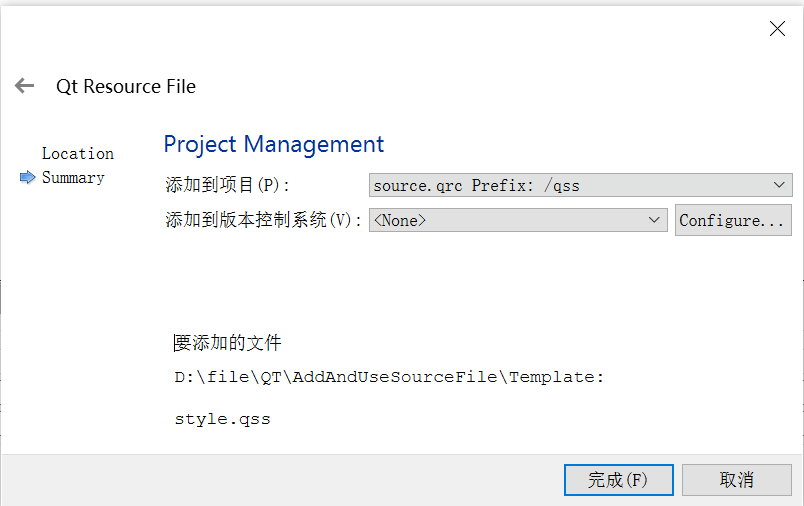Click the blue arrow next to Summary
804x506 pixels.
point(27,178)
